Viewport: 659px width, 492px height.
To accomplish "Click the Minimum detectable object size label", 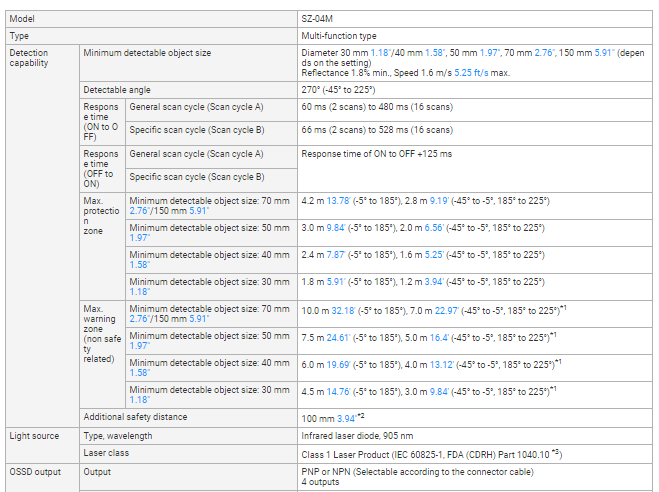I will coord(147,53).
